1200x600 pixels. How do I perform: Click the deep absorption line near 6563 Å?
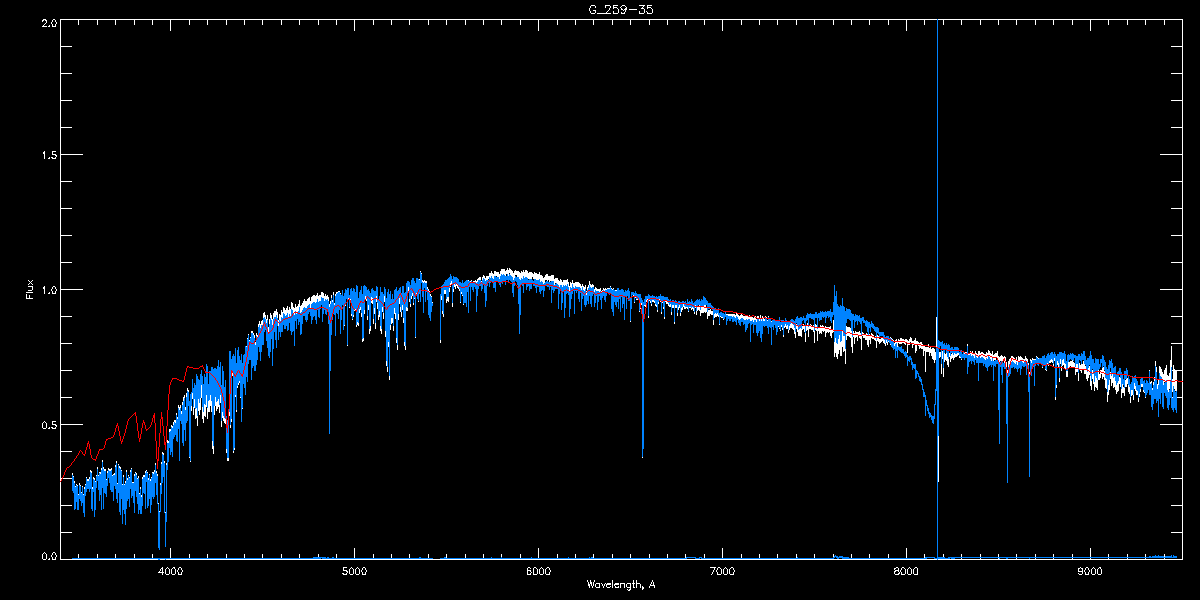642,380
